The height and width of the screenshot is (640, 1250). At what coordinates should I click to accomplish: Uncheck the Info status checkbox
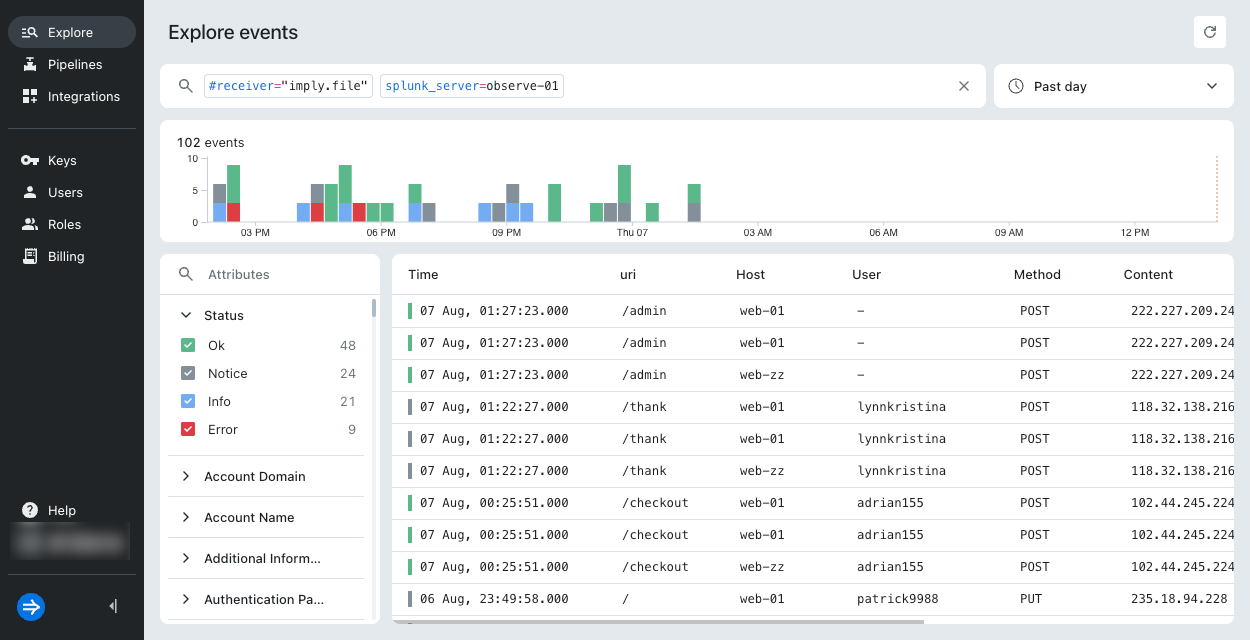(188, 401)
